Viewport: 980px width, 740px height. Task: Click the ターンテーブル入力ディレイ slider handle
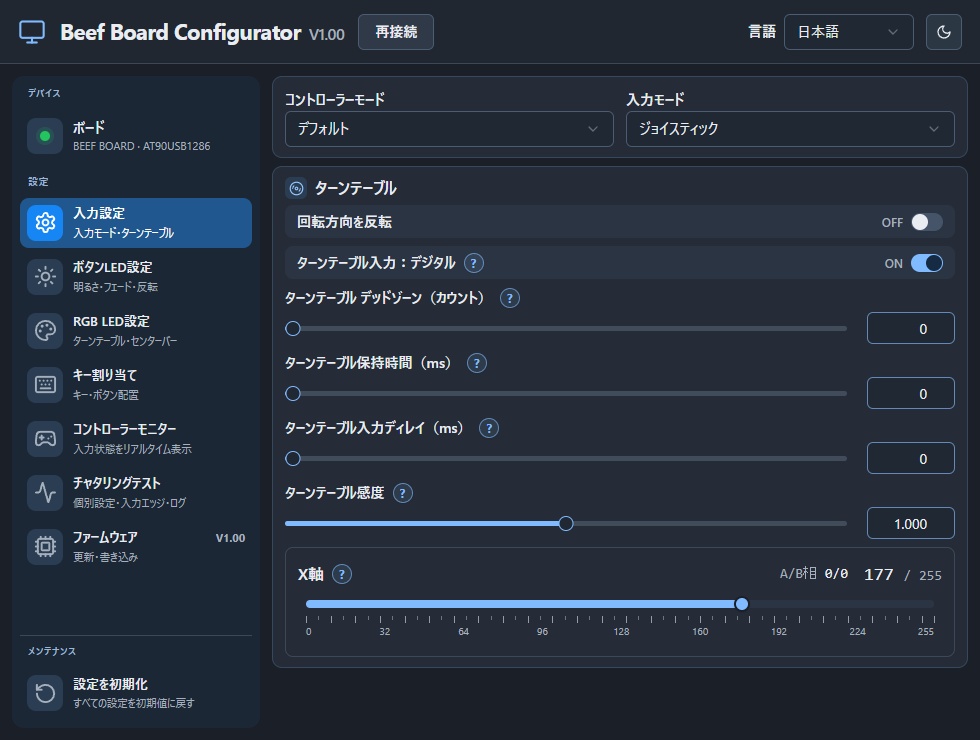click(x=292, y=458)
